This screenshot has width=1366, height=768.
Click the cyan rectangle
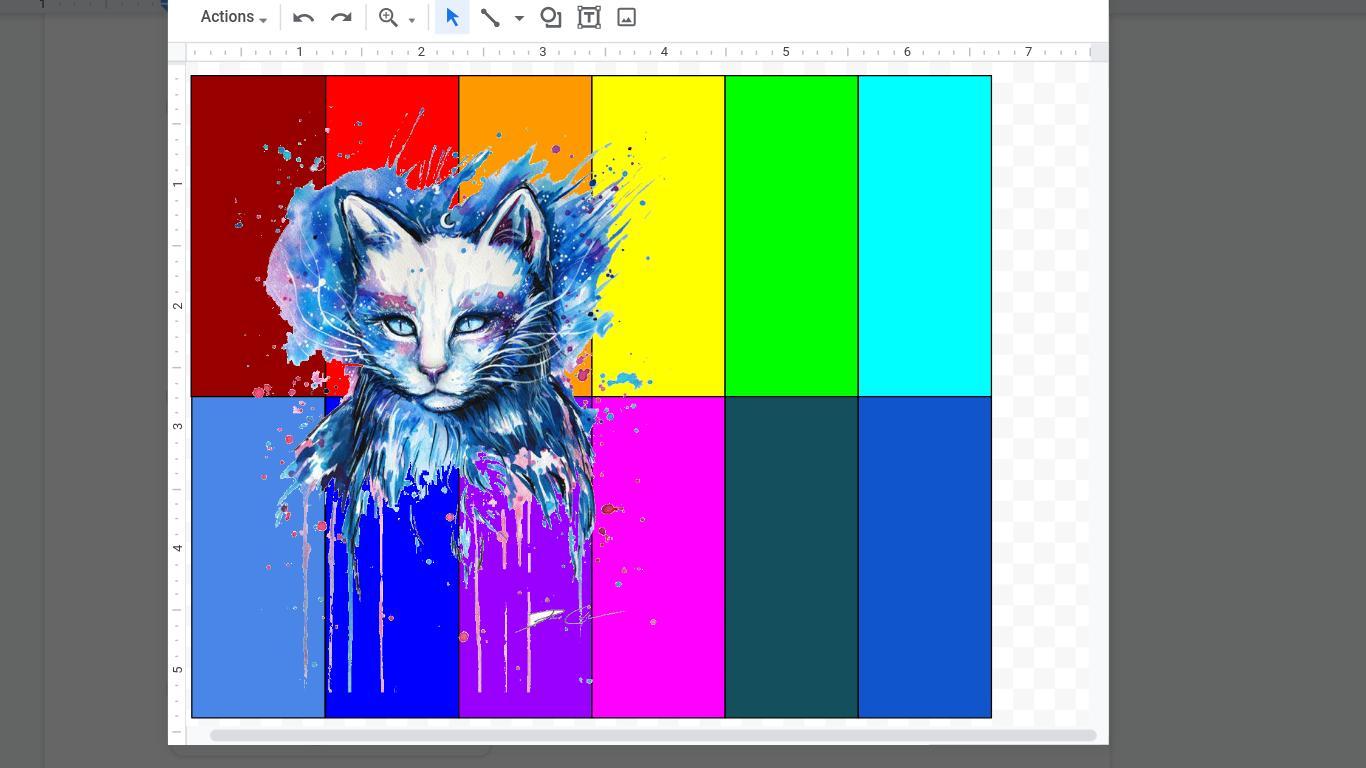924,236
